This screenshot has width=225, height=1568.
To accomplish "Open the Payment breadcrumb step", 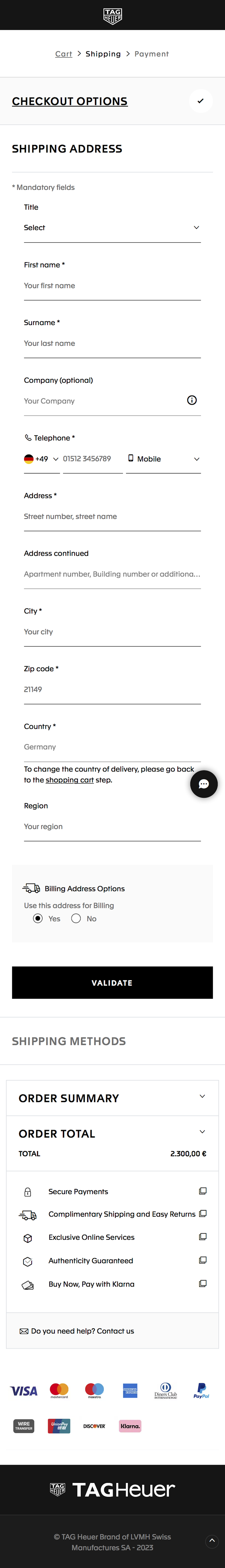I will tap(151, 53).
